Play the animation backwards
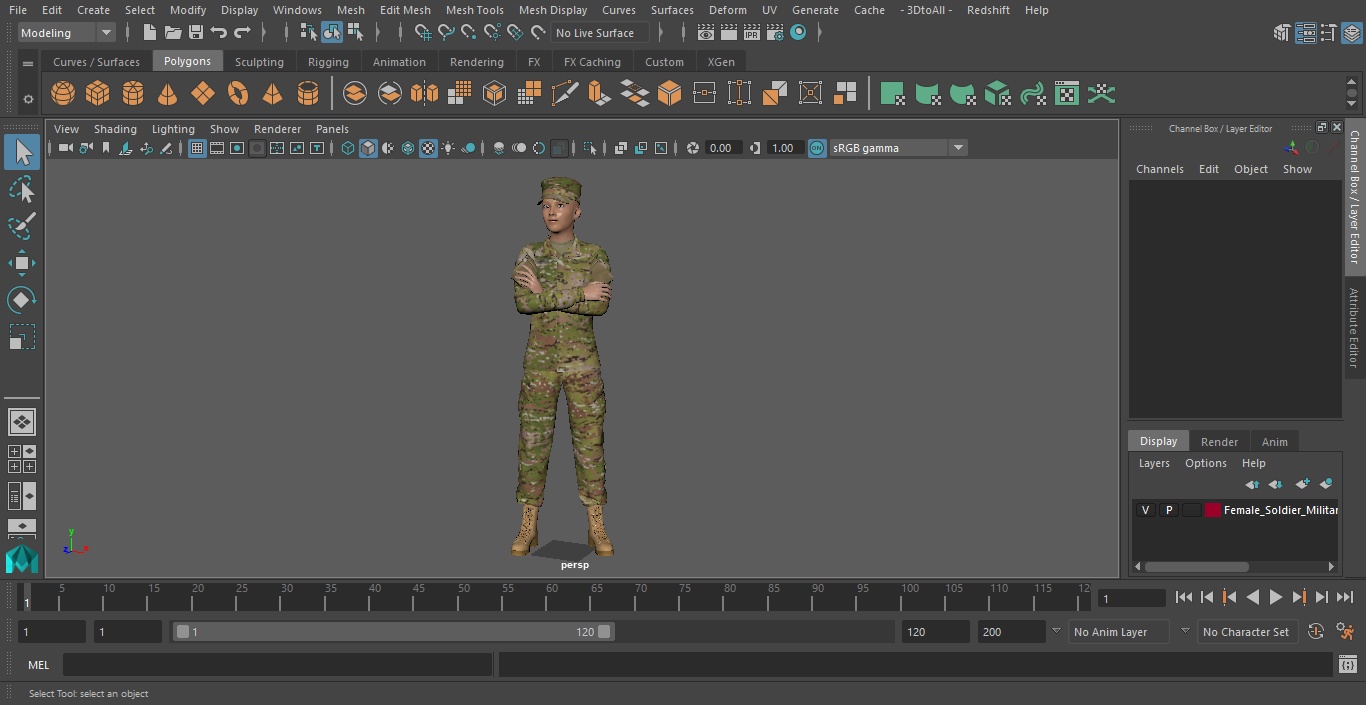This screenshot has width=1366, height=705. [1252, 597]
